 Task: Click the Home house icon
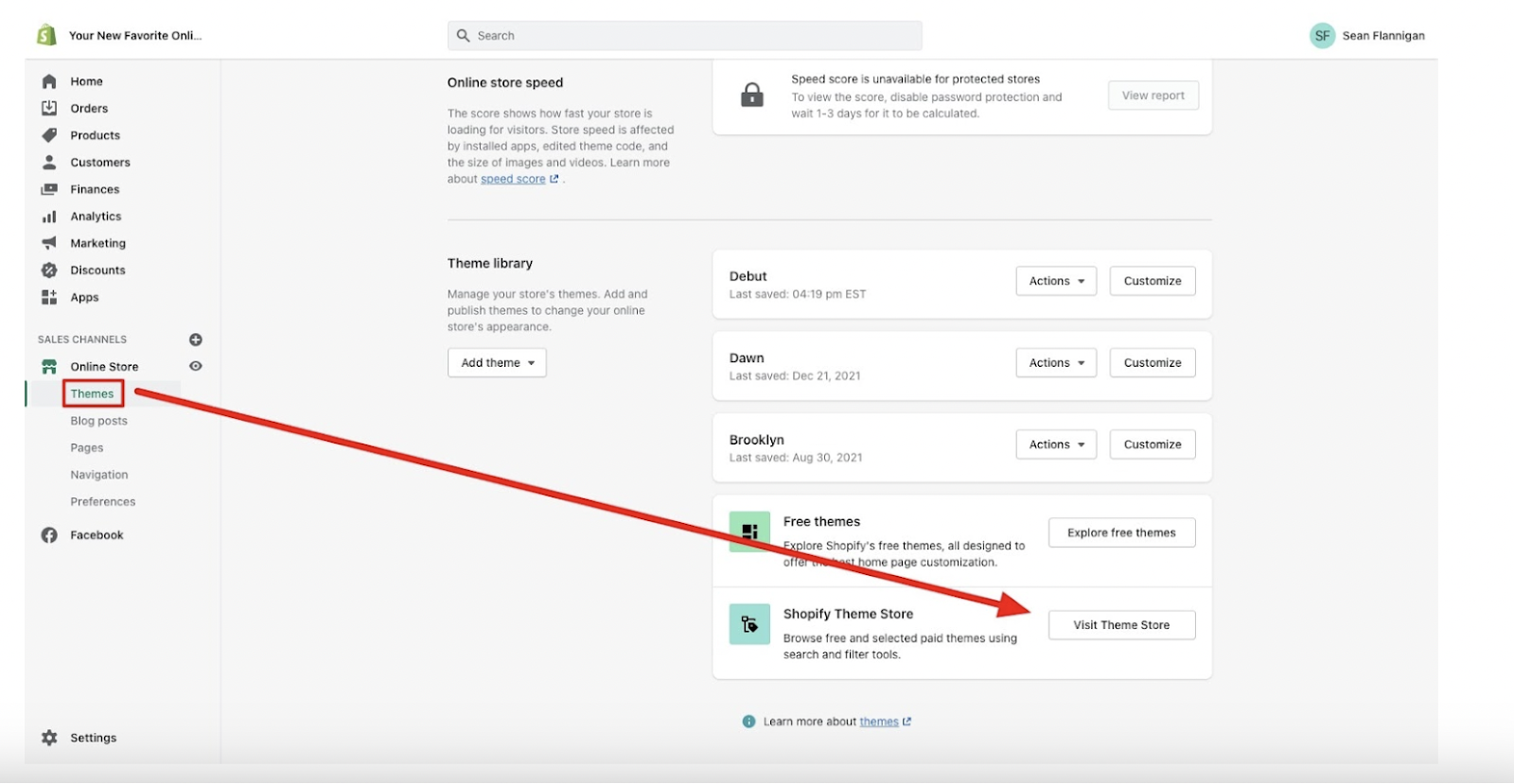pyautogui.click(x=49, y=81)
